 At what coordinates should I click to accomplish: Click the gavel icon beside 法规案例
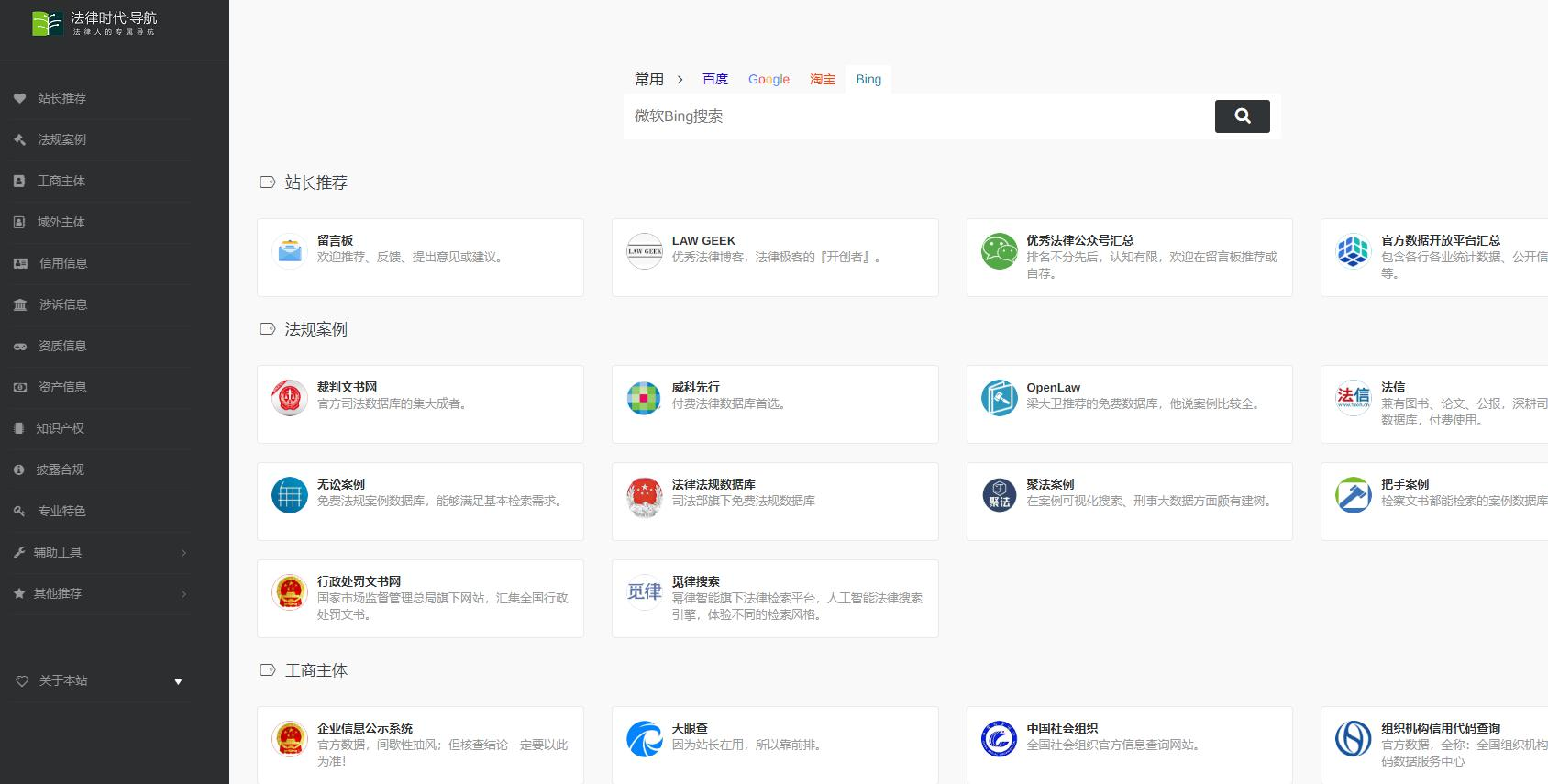click(20, 139)
